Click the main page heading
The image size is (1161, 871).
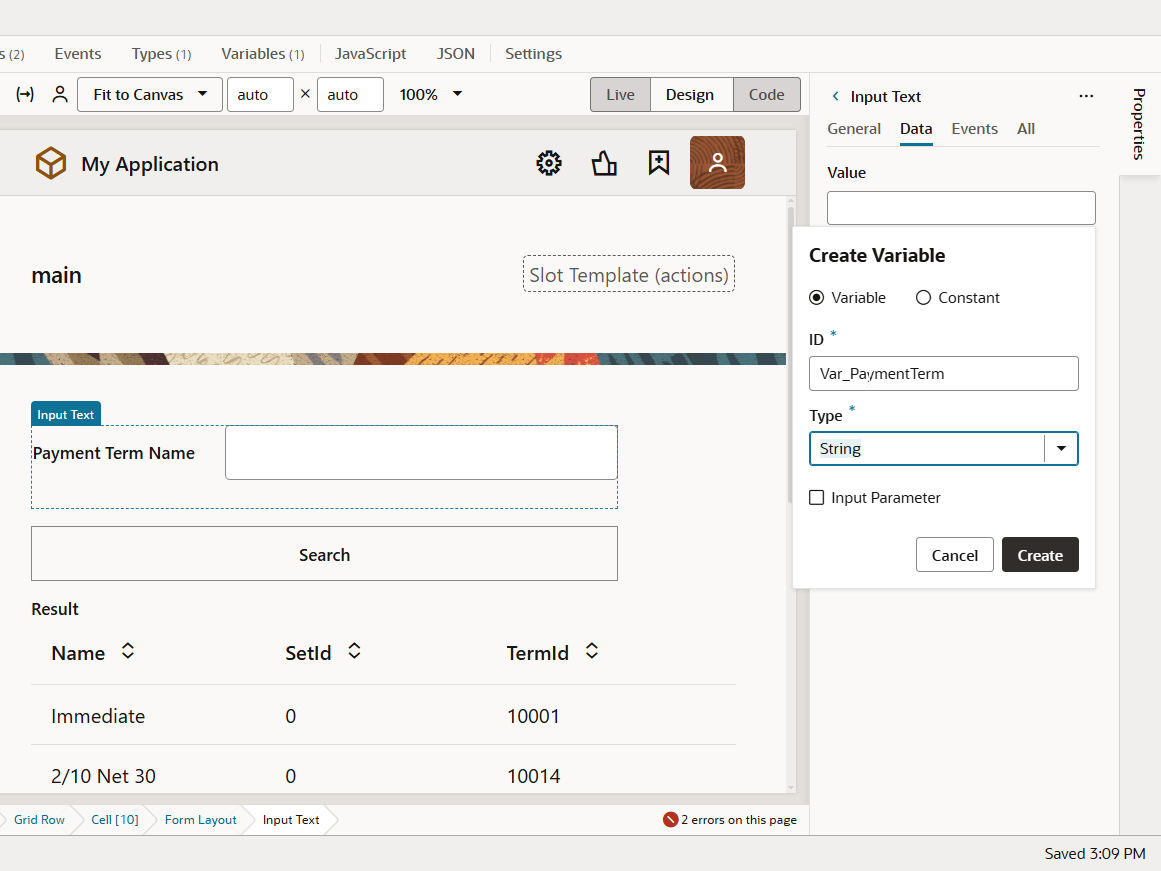point(56,276)
